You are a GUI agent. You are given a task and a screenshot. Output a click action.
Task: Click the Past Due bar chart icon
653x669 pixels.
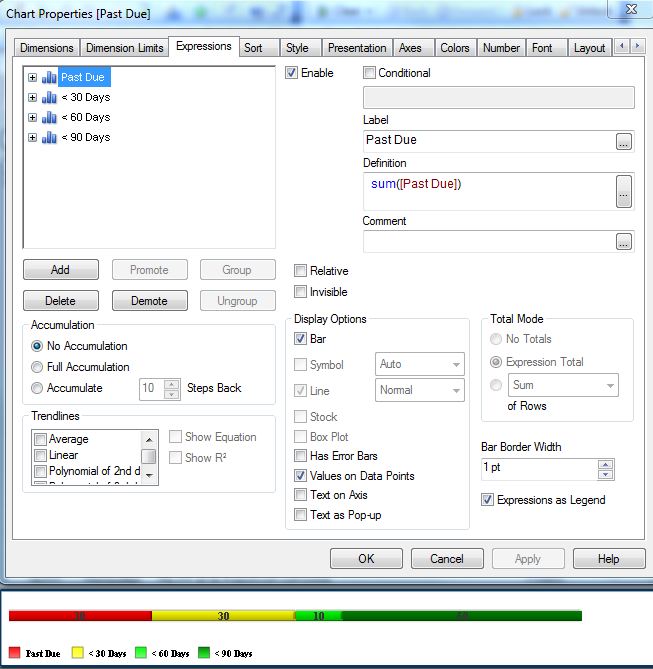(x=49, y=77)
